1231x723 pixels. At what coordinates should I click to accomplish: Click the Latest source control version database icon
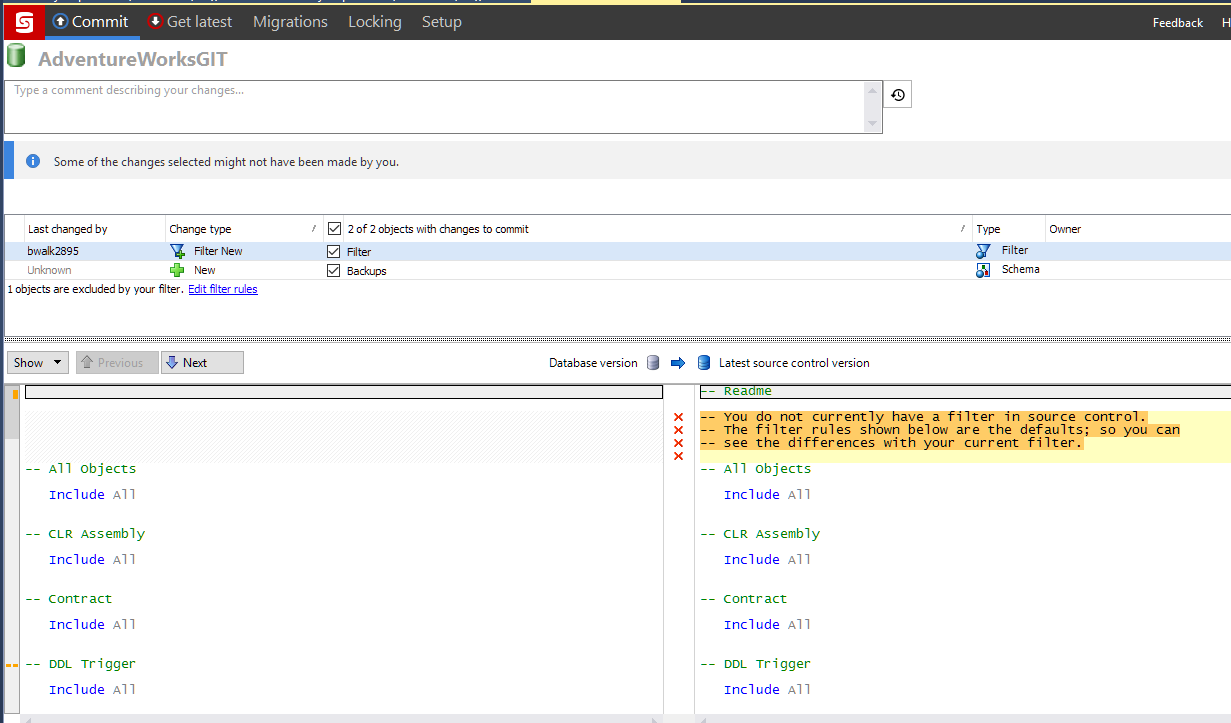[x=704, y=363]
